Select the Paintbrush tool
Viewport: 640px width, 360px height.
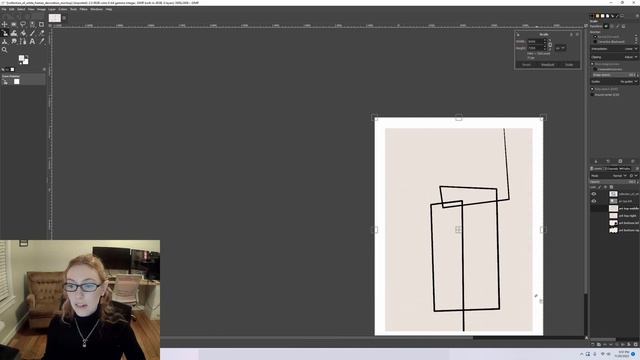(x=32, y=33)
